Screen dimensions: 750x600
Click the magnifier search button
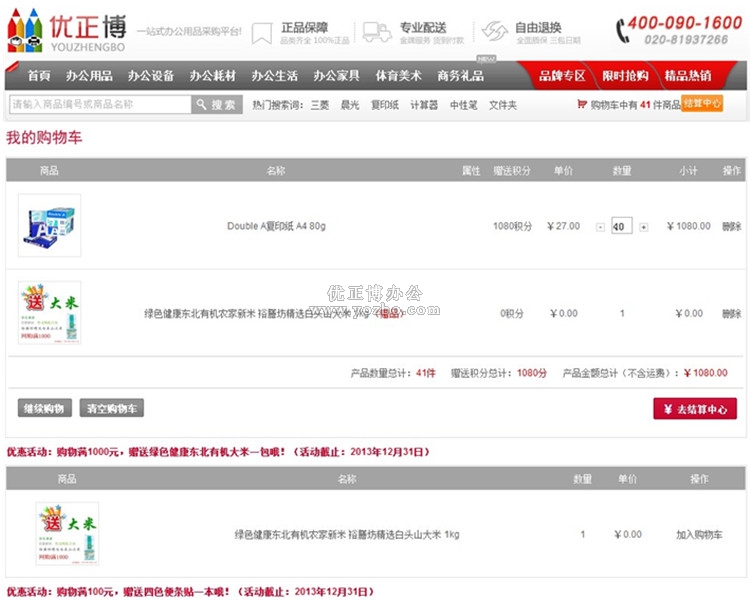tap(216, 104)
